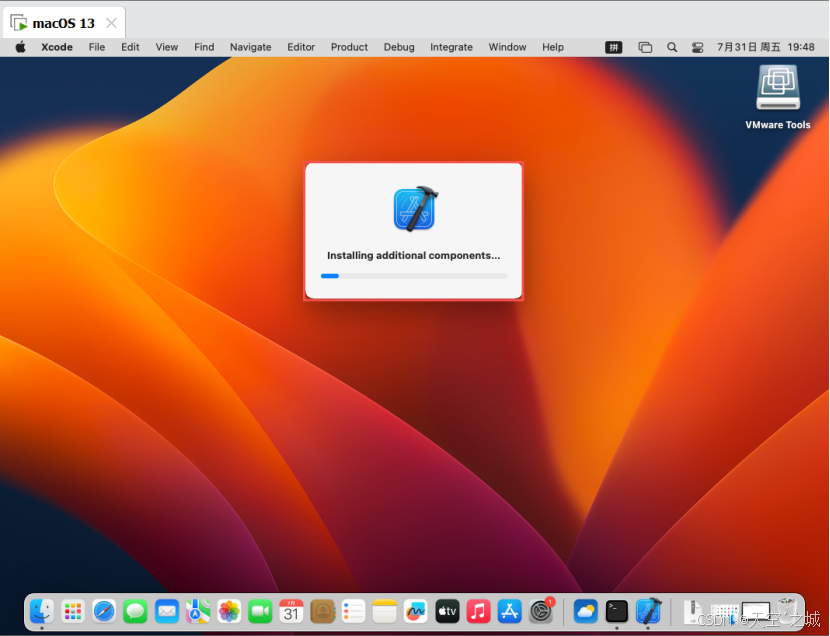The width and height of the screenshot is (830, 636).
Task: Click the Spotlight search icon
Action: [672, 47]
